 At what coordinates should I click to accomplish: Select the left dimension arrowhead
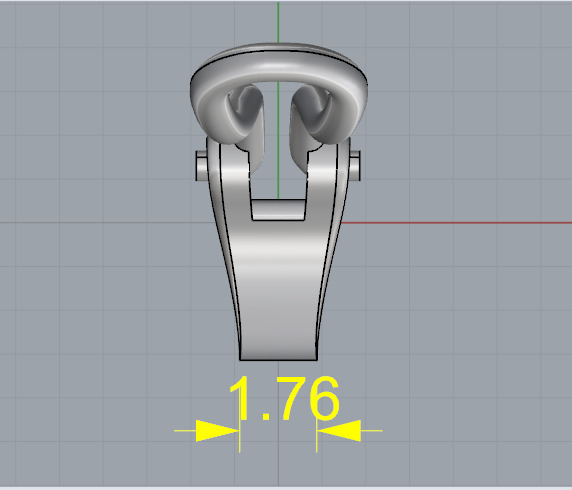[218, 431]
